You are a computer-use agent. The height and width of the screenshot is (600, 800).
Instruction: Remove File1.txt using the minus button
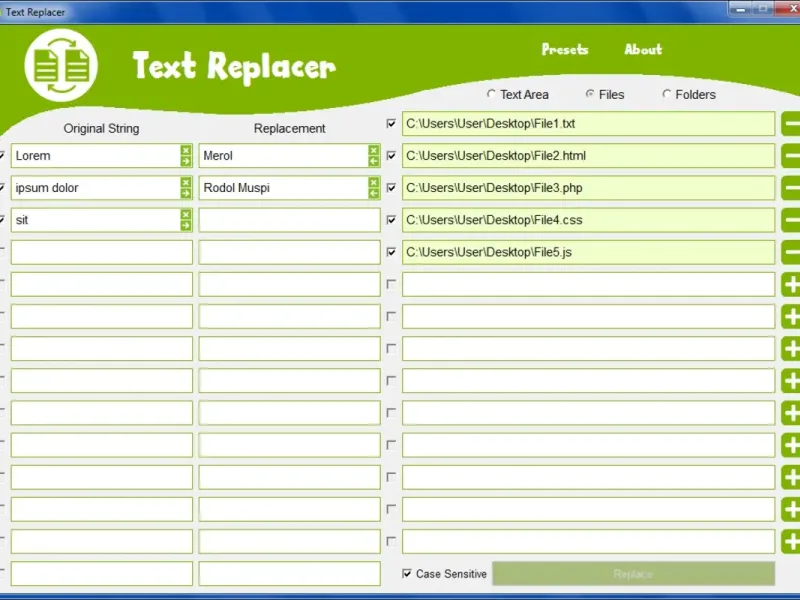791,123
